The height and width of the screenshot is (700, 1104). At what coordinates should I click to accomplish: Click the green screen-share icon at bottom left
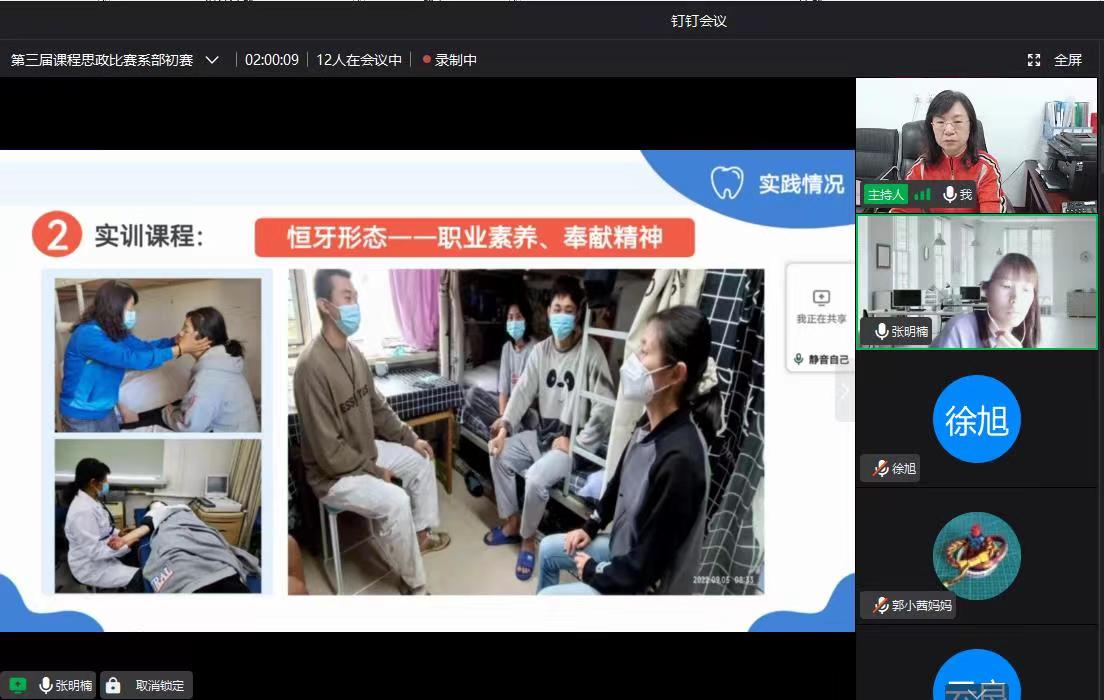[18, 685]
